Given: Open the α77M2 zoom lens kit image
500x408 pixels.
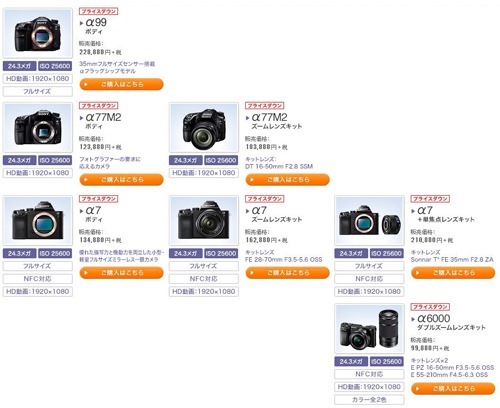Looking at the screenshot, I should (x=204, y=128).
